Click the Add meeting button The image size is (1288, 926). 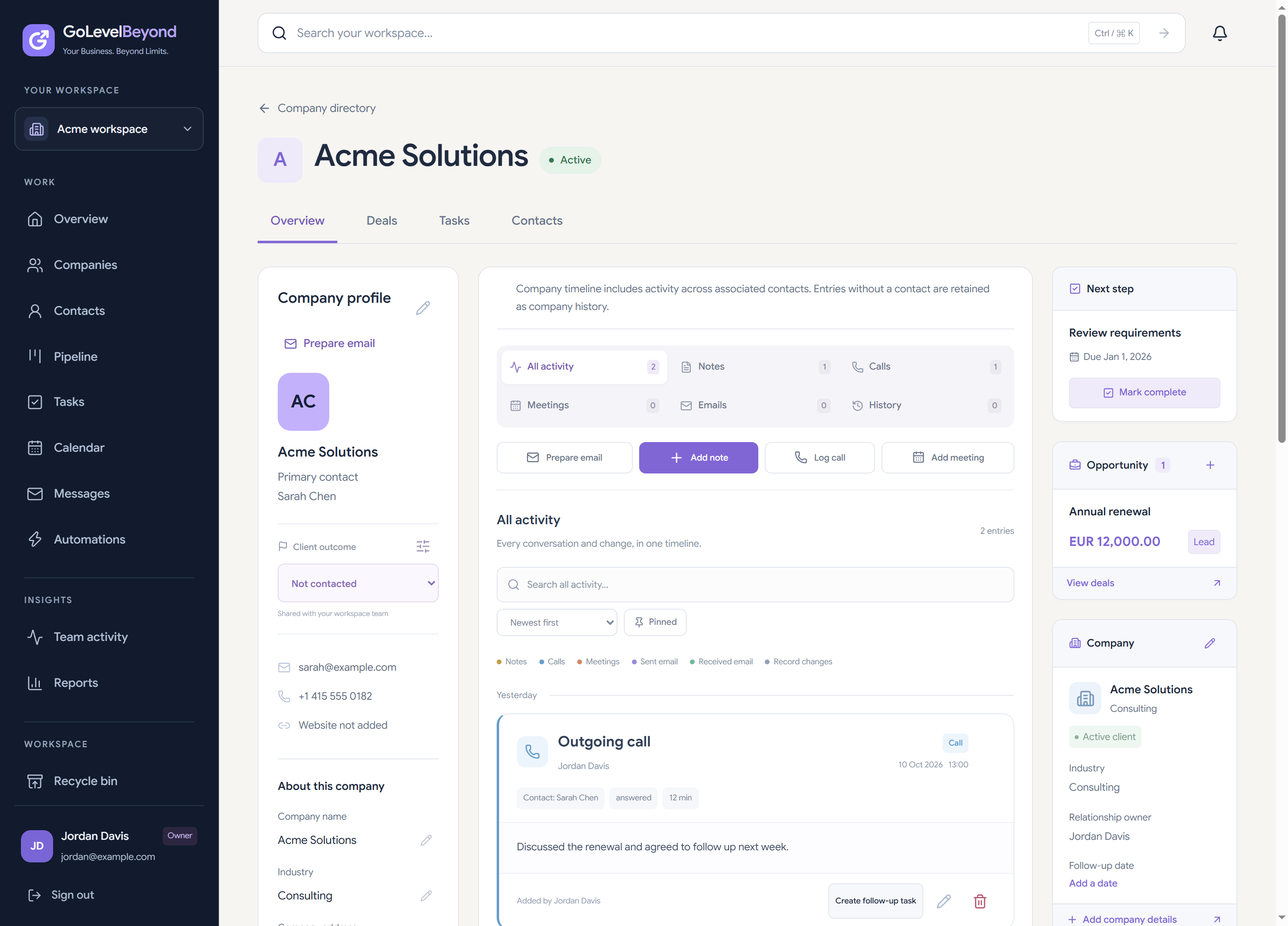click(x=947, y=457)
